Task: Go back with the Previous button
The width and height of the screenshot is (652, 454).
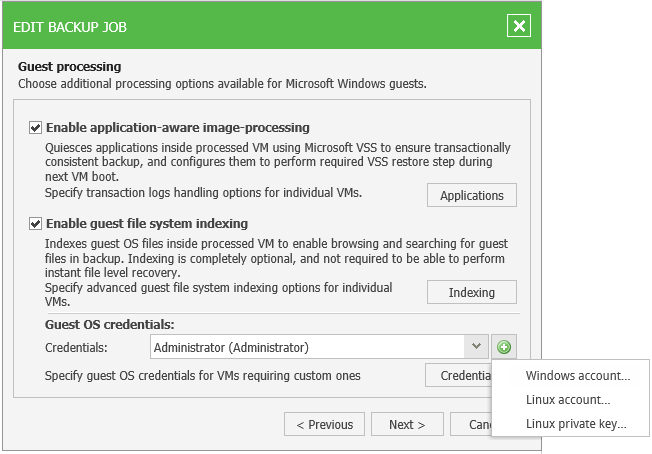Action: [x=324, y=424]
